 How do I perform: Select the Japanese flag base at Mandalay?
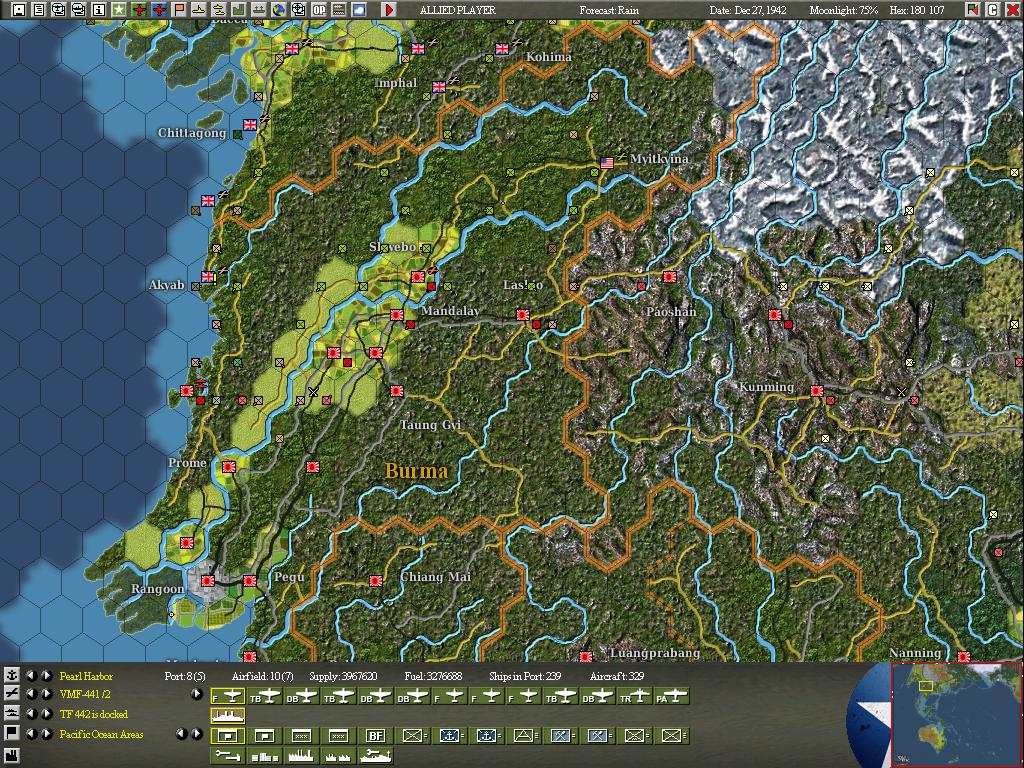(397, 315)
